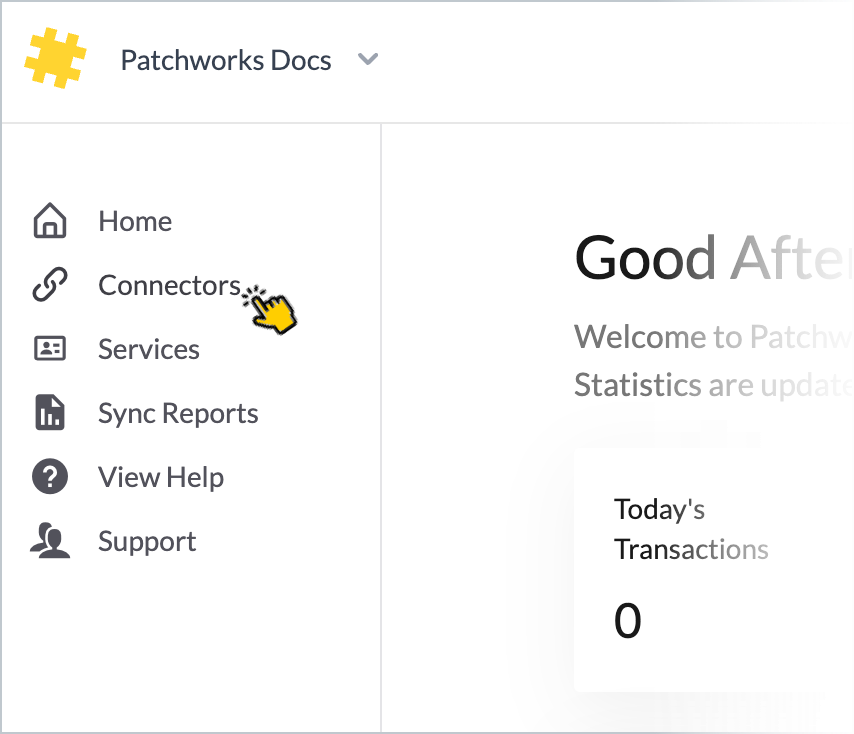Open Sync Reports page
Image resolution: width=854 pixels, height=734 pixels.
(x=178, y=413)
